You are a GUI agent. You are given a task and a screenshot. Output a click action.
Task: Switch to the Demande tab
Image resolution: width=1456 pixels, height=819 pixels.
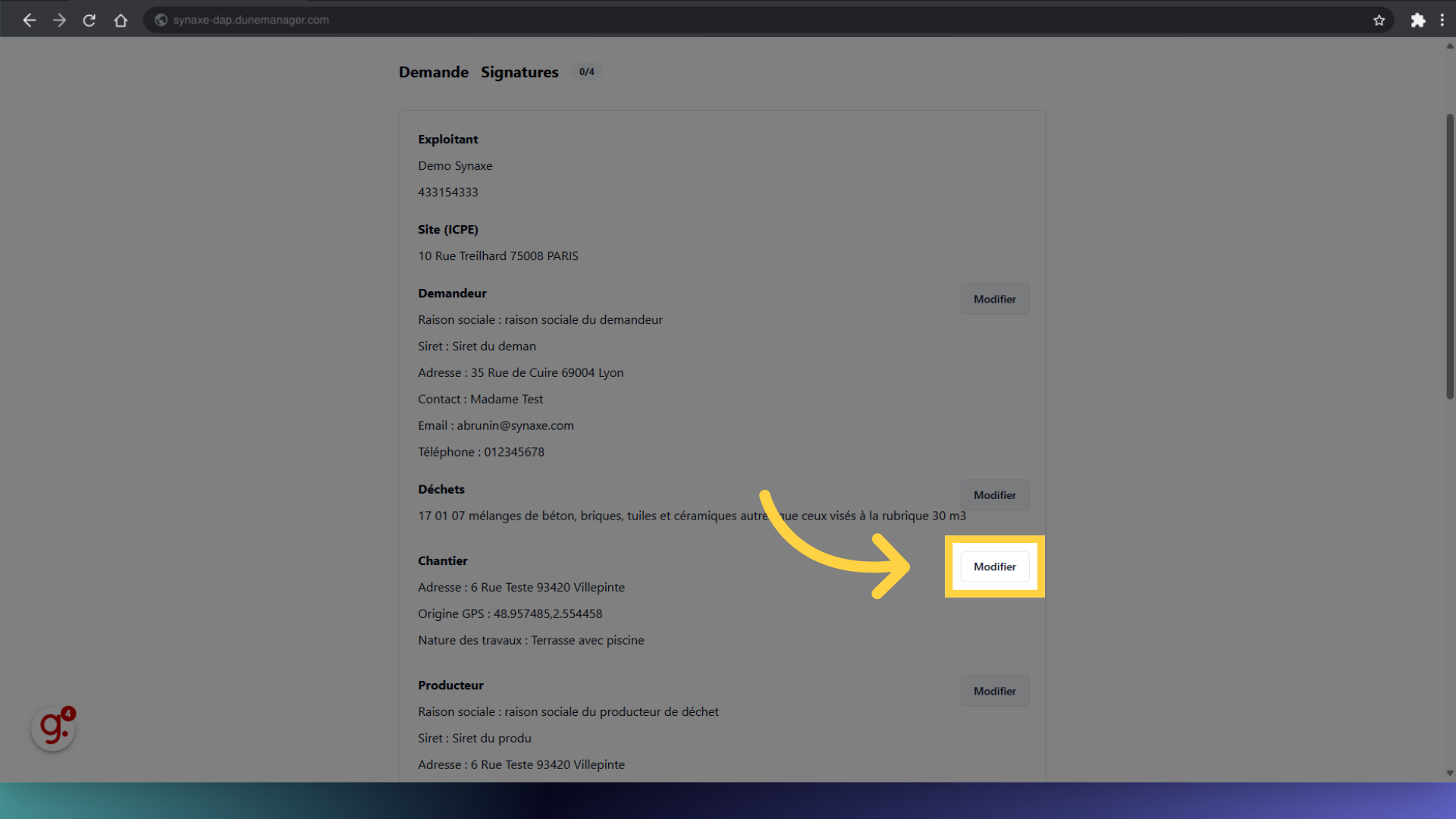pyautogui.click(x=434, y=72)
